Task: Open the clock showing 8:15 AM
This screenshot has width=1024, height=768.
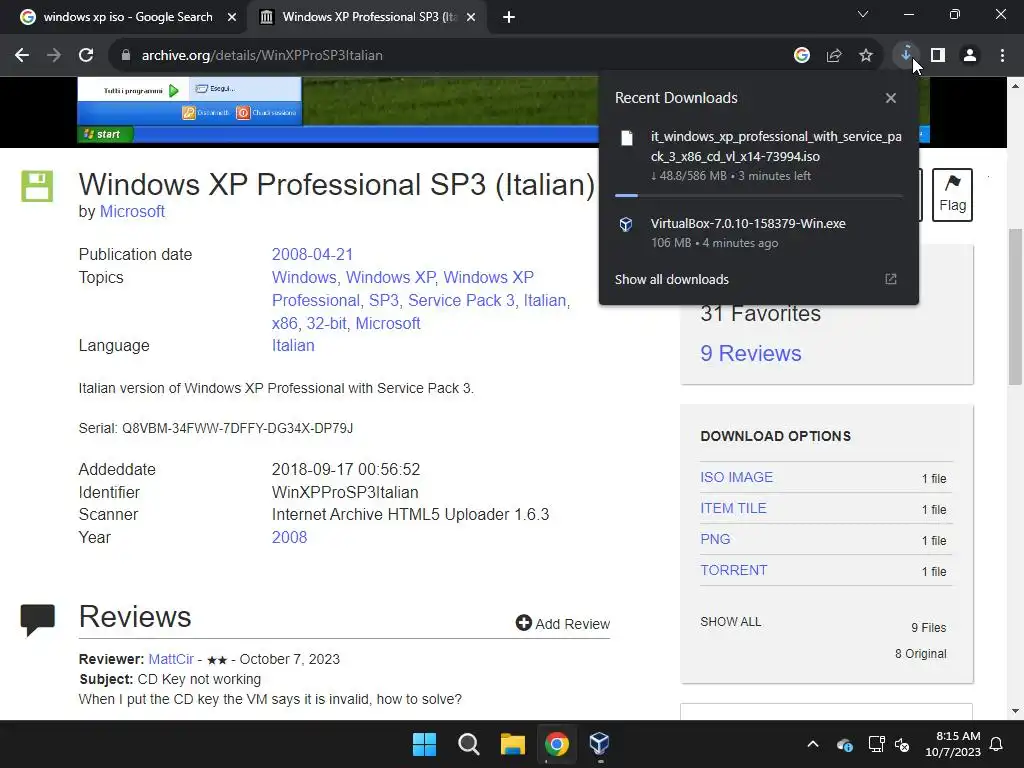Action: coord(953,744)
